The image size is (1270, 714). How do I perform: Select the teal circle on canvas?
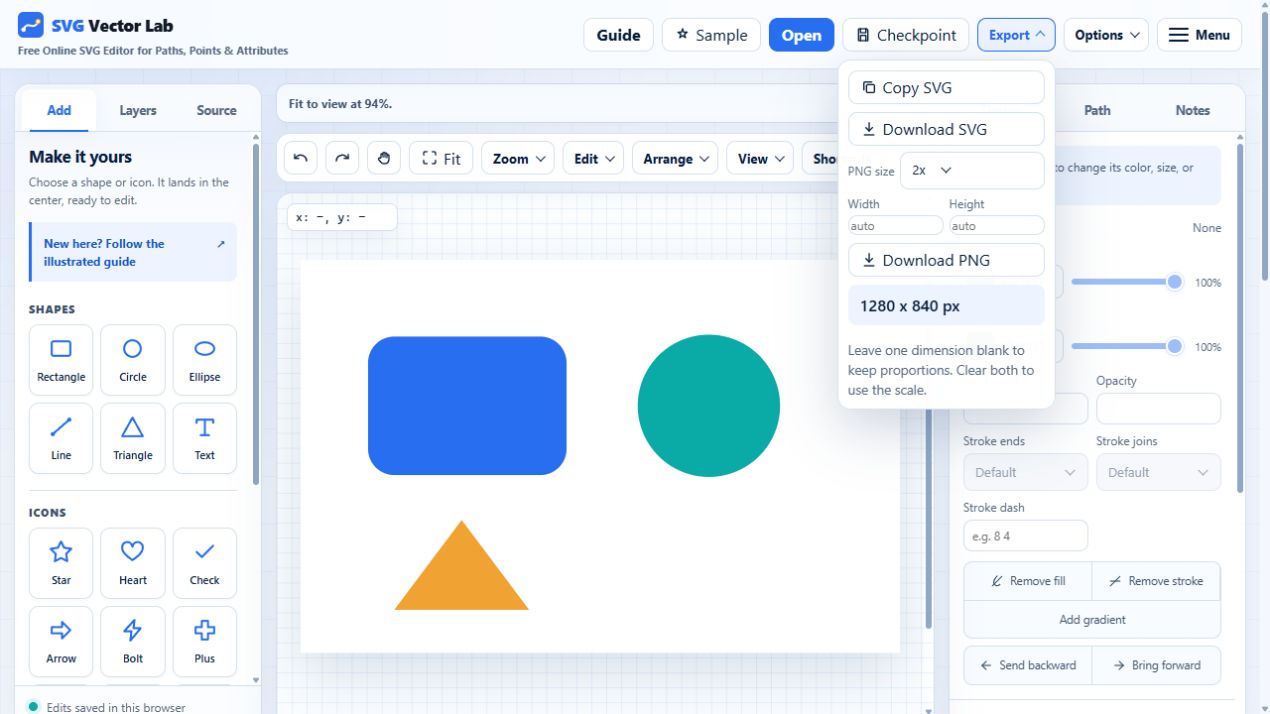[708, 406]
